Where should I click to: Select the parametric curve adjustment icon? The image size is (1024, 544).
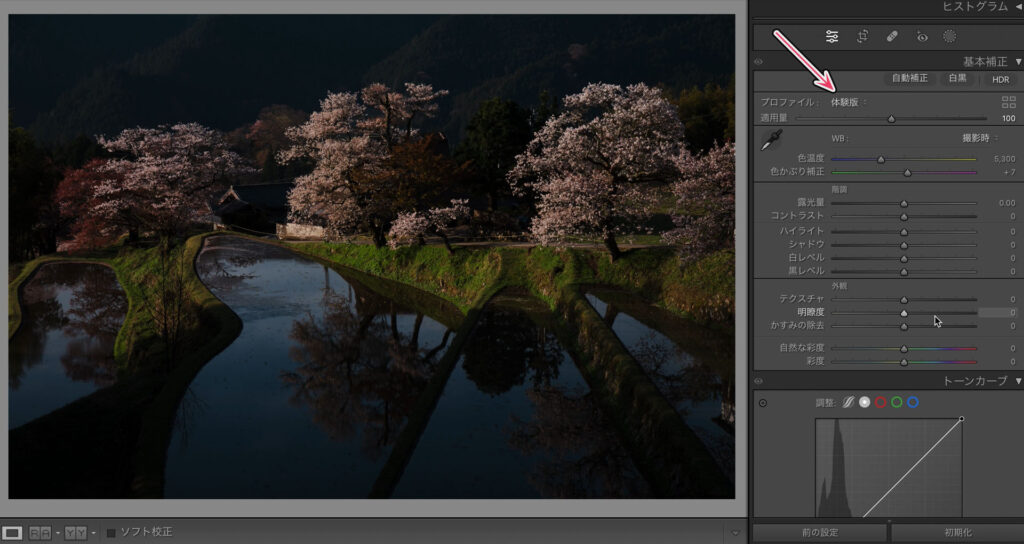click(x=847, y=402)
